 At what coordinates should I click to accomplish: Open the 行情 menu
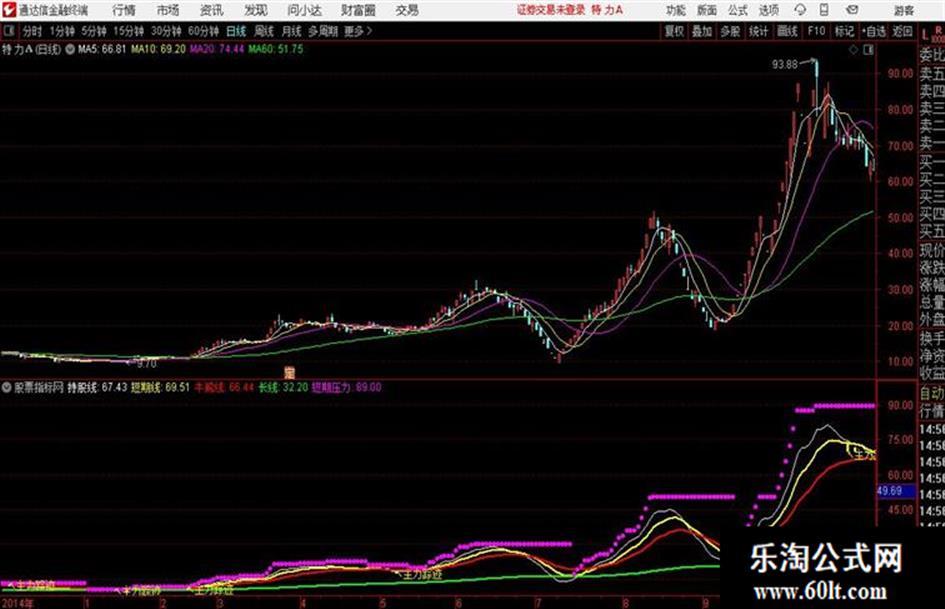click(x=124, y=10)
